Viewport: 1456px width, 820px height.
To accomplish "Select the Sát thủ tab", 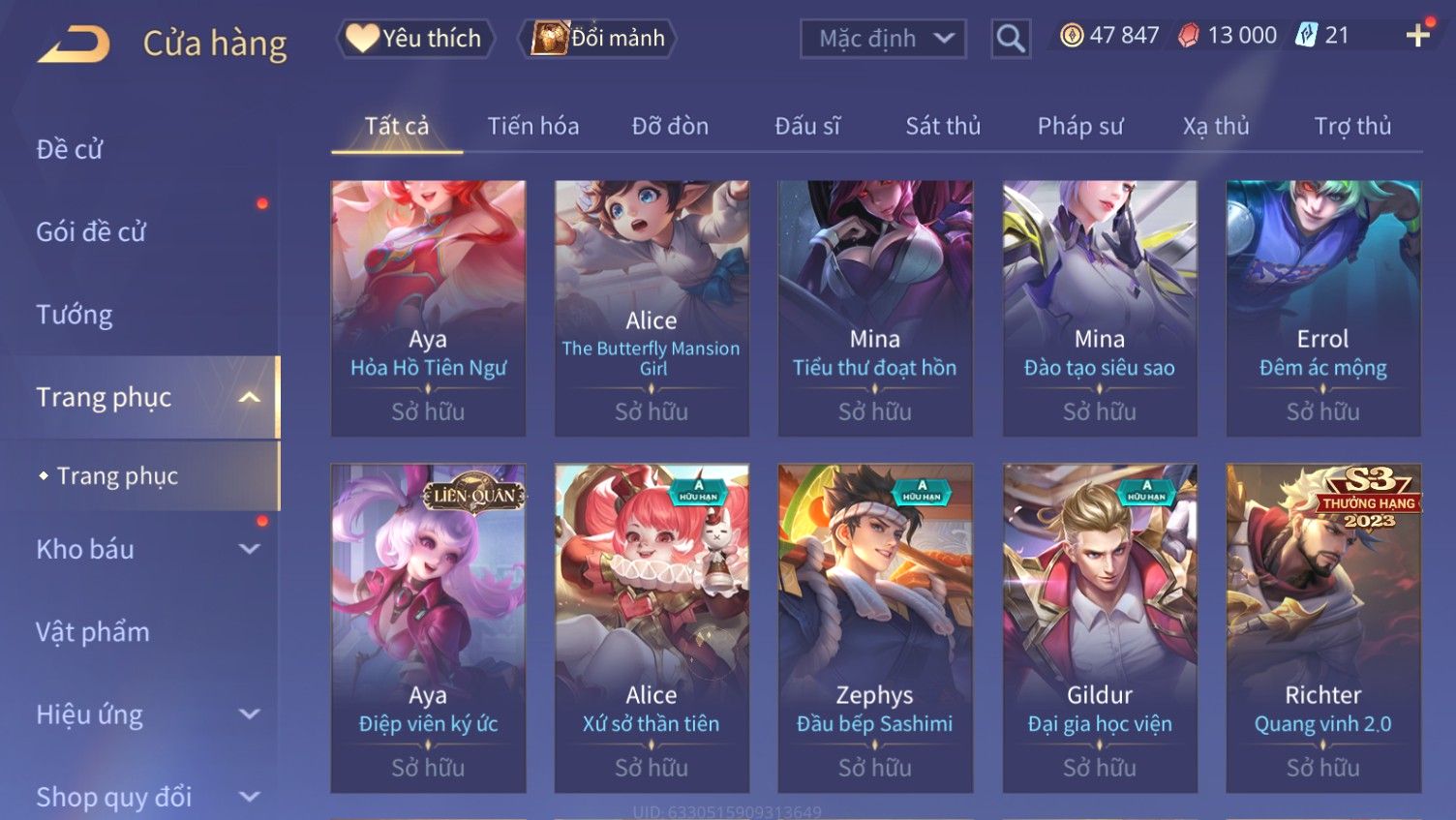I will click(x=943, y=126).
